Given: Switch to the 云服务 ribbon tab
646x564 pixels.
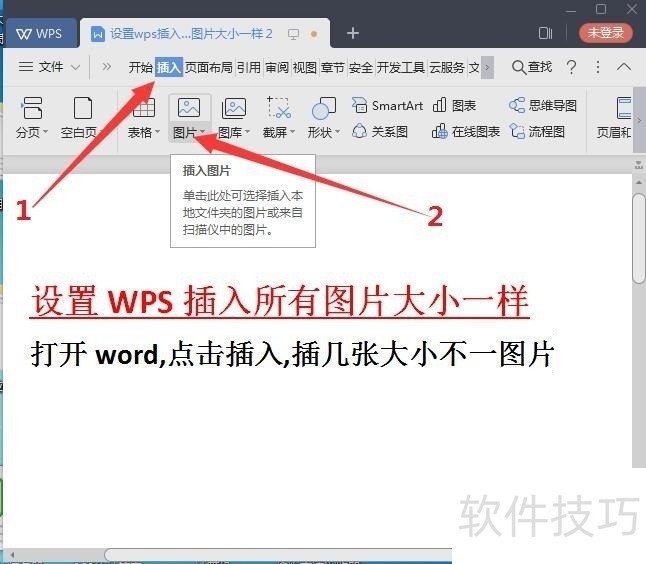Looking at the screenshot, I should click(x=447, y=67).
